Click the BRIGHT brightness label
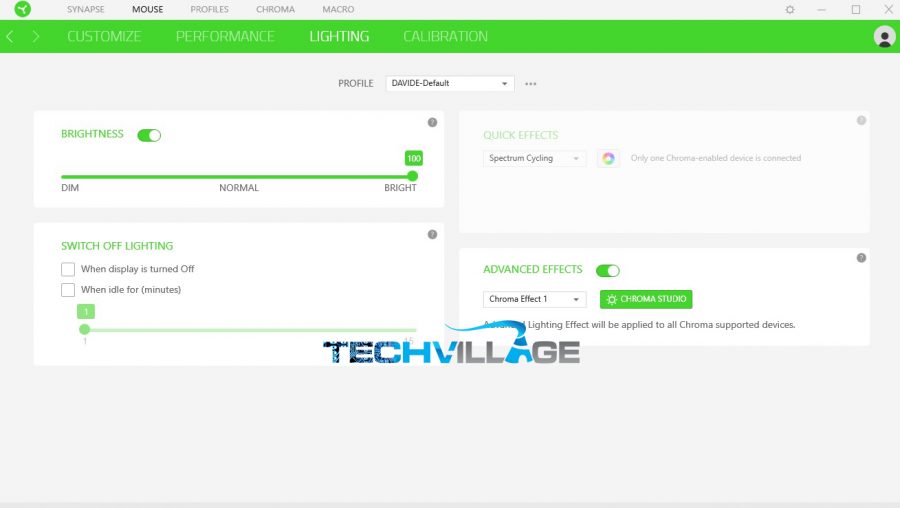The width and height of the screenshot is (900, 508). [x=400, y=188]
